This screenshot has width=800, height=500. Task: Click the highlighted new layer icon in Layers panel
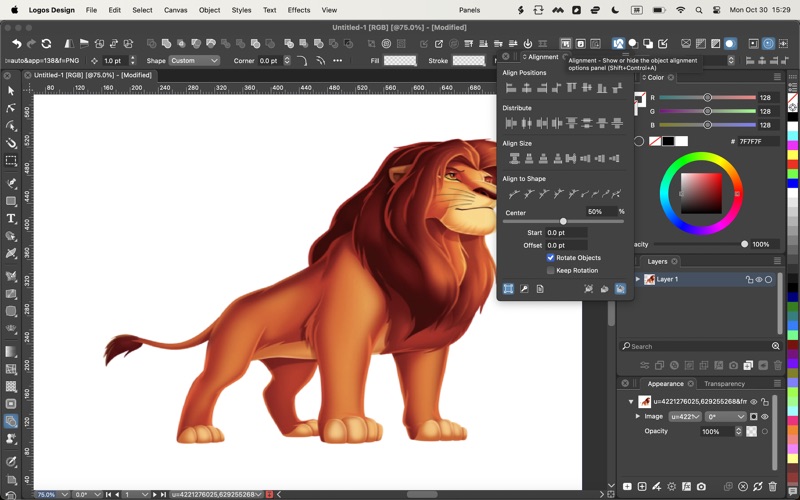pos(748,365)
